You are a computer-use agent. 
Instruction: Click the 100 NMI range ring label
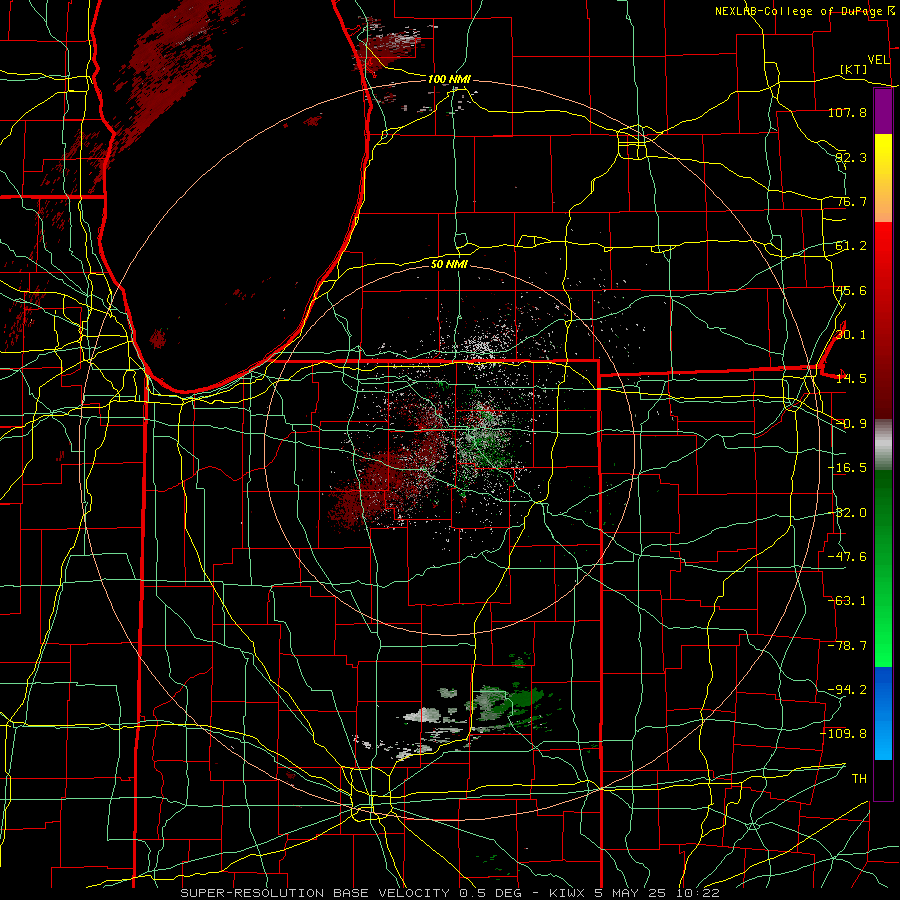point(449,79)
